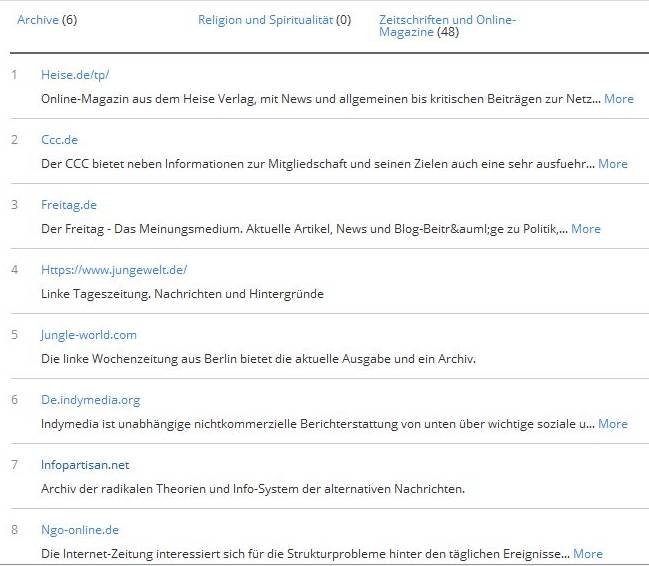649x566 pixels.
Task: Click rank number 7 beside Infopartisan.net
Action: click(14, 465)
